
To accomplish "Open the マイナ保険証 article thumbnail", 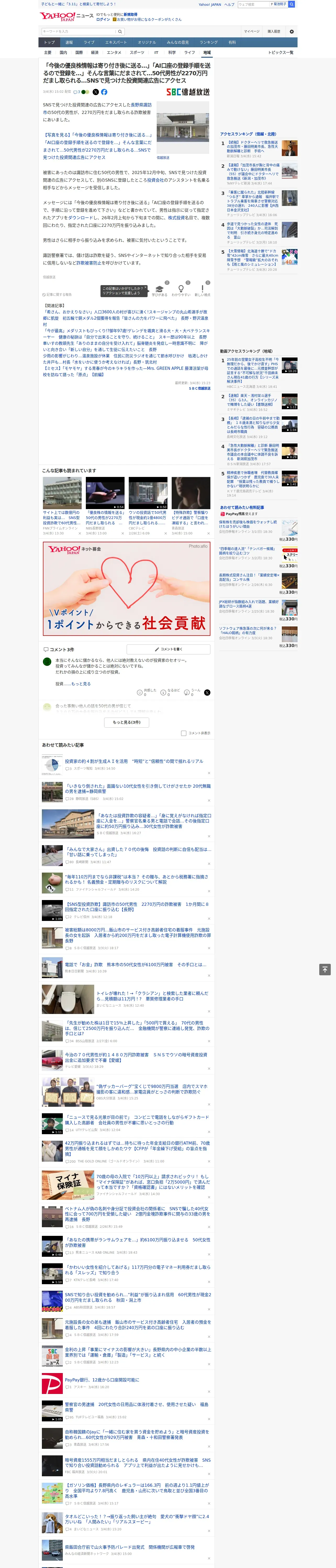I will pyautogui.click(x=68, y=1185).
